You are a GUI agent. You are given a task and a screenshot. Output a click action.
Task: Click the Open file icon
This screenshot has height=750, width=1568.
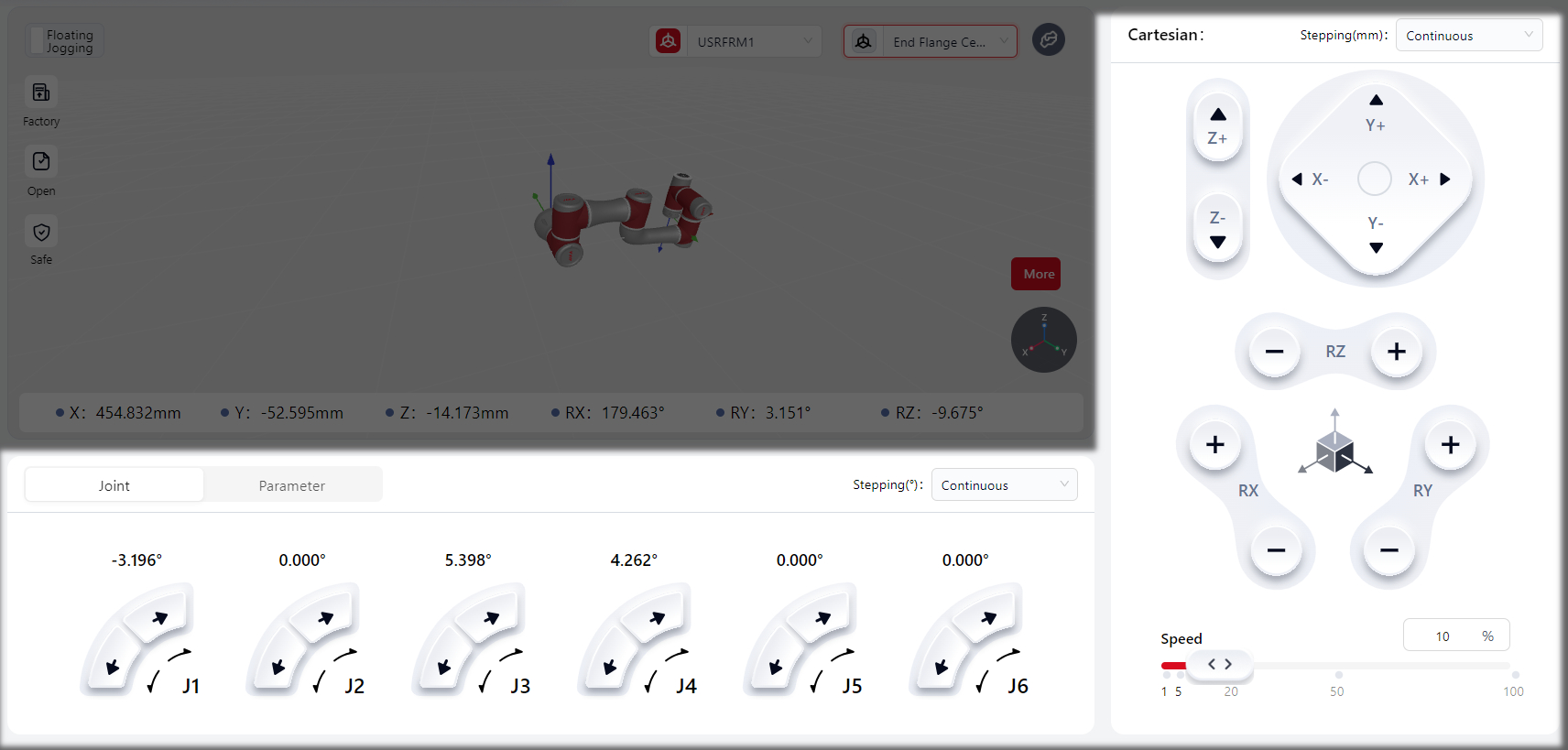[41, 162]
